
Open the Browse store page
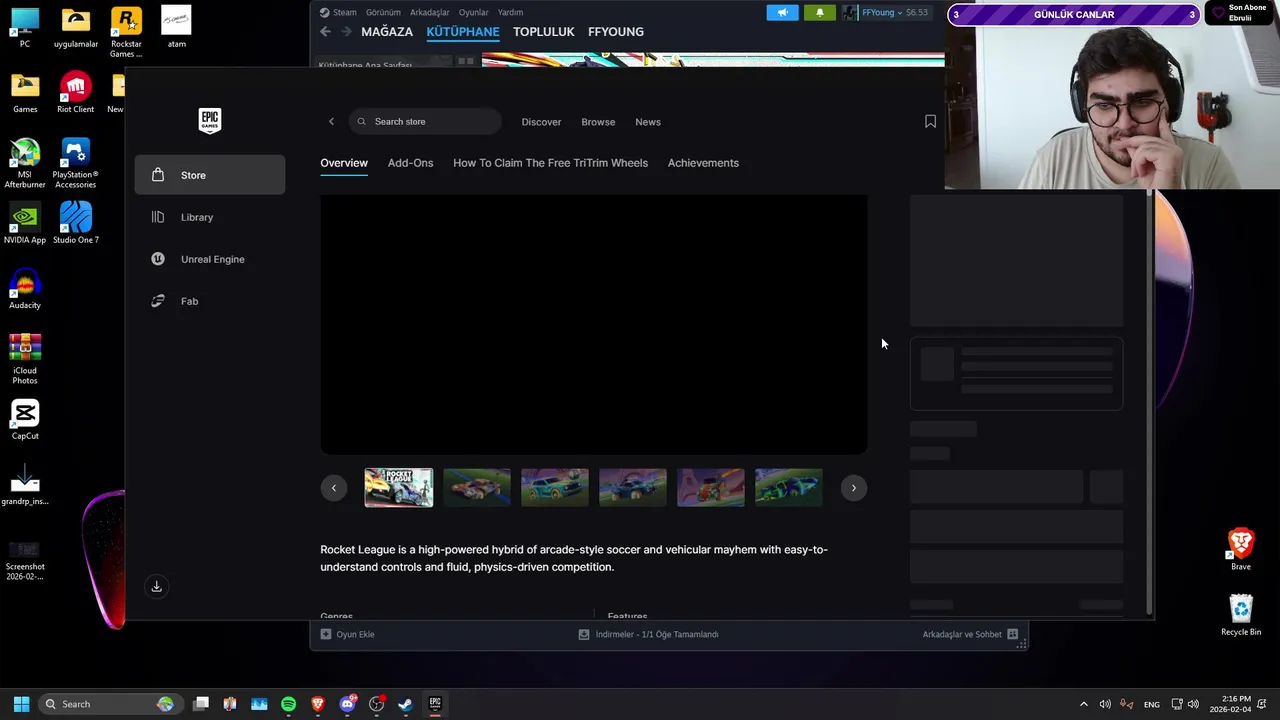tap(598, 122)
